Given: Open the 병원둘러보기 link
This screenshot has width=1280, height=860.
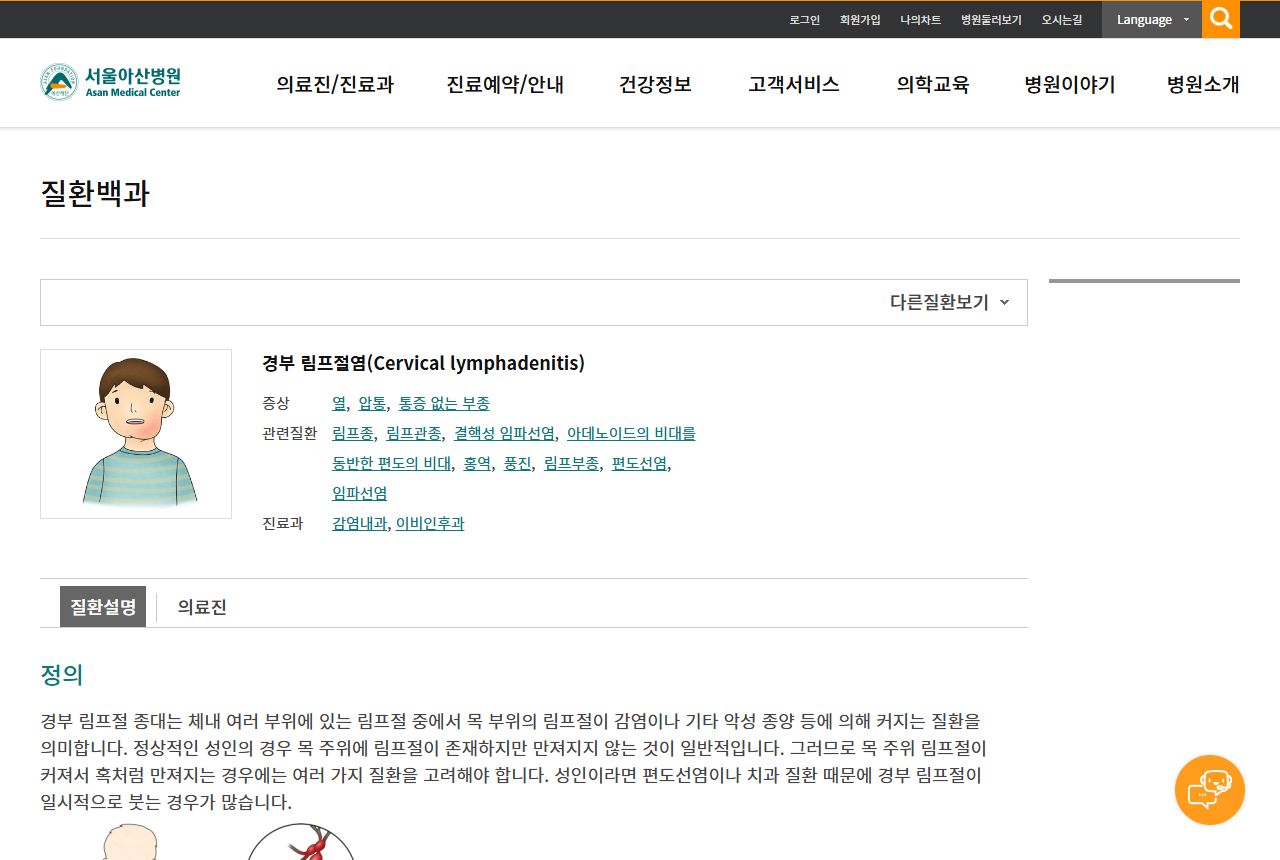Looking at the screenshot, I should coord(991,20).
